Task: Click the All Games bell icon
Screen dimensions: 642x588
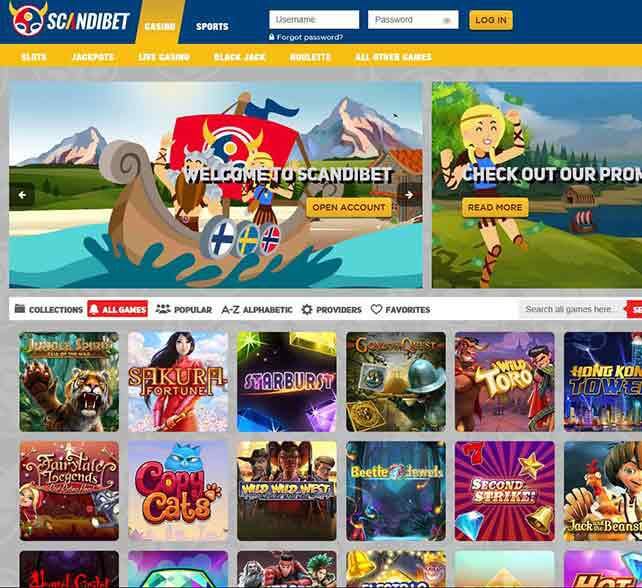Action: [x=94, y=309]
